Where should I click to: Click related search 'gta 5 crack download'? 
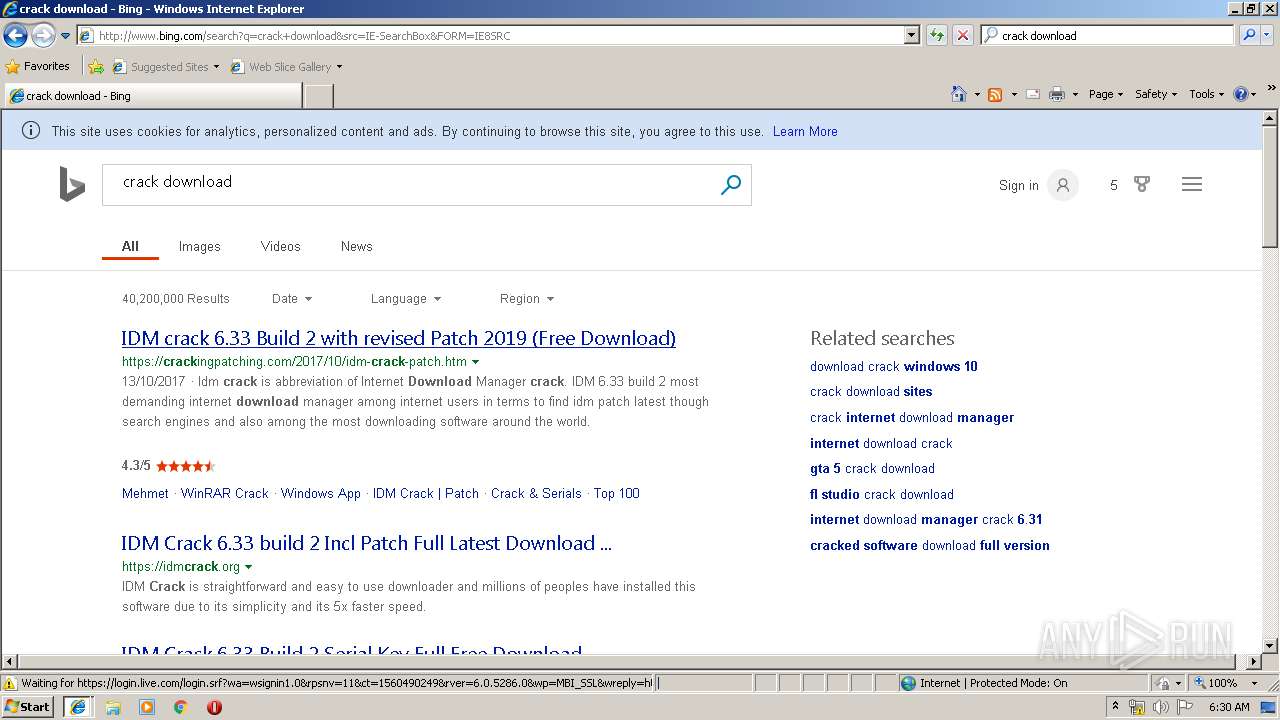[872, 468]
